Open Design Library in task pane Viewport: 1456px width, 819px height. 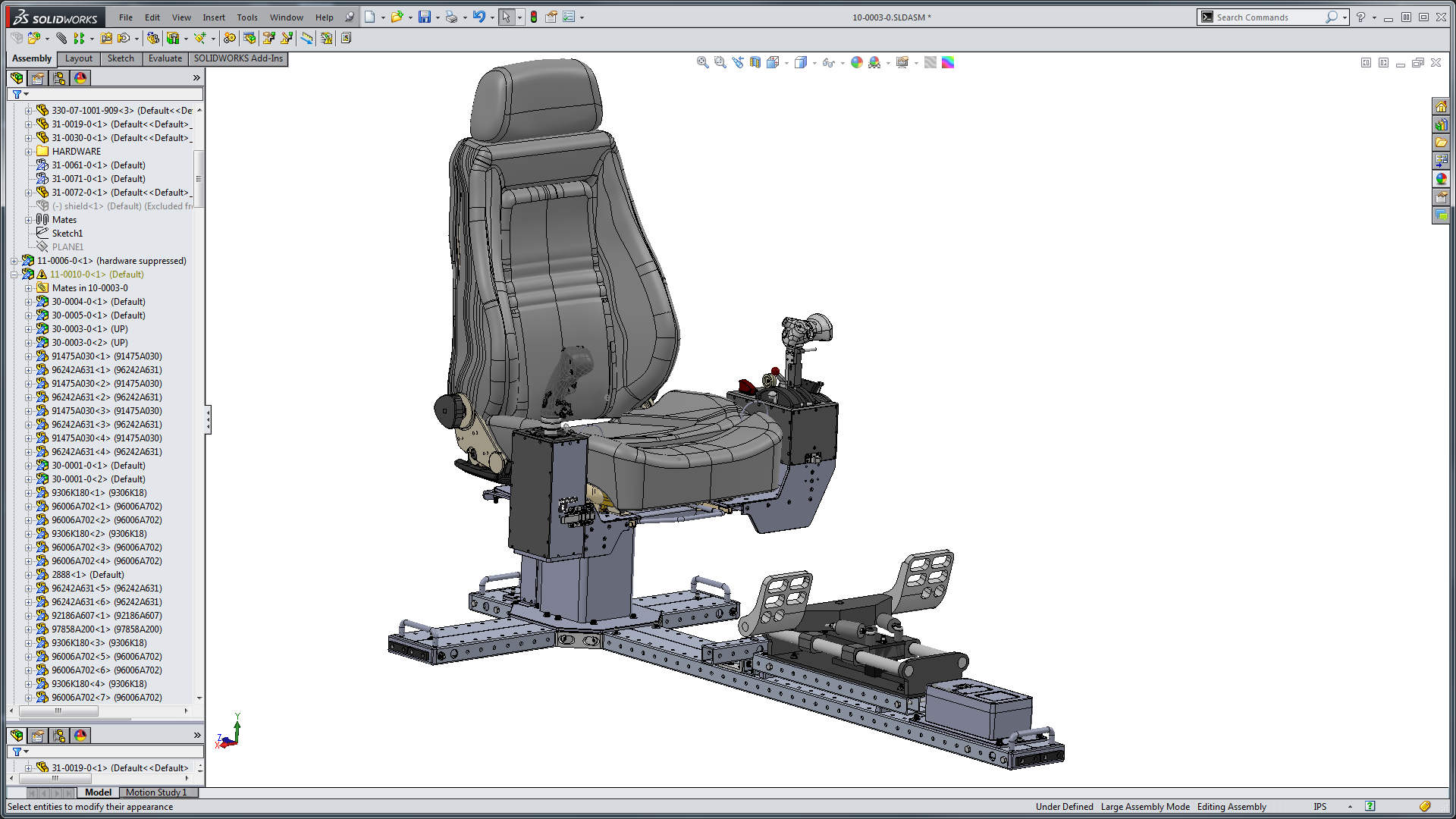[x=1441, y=124]
